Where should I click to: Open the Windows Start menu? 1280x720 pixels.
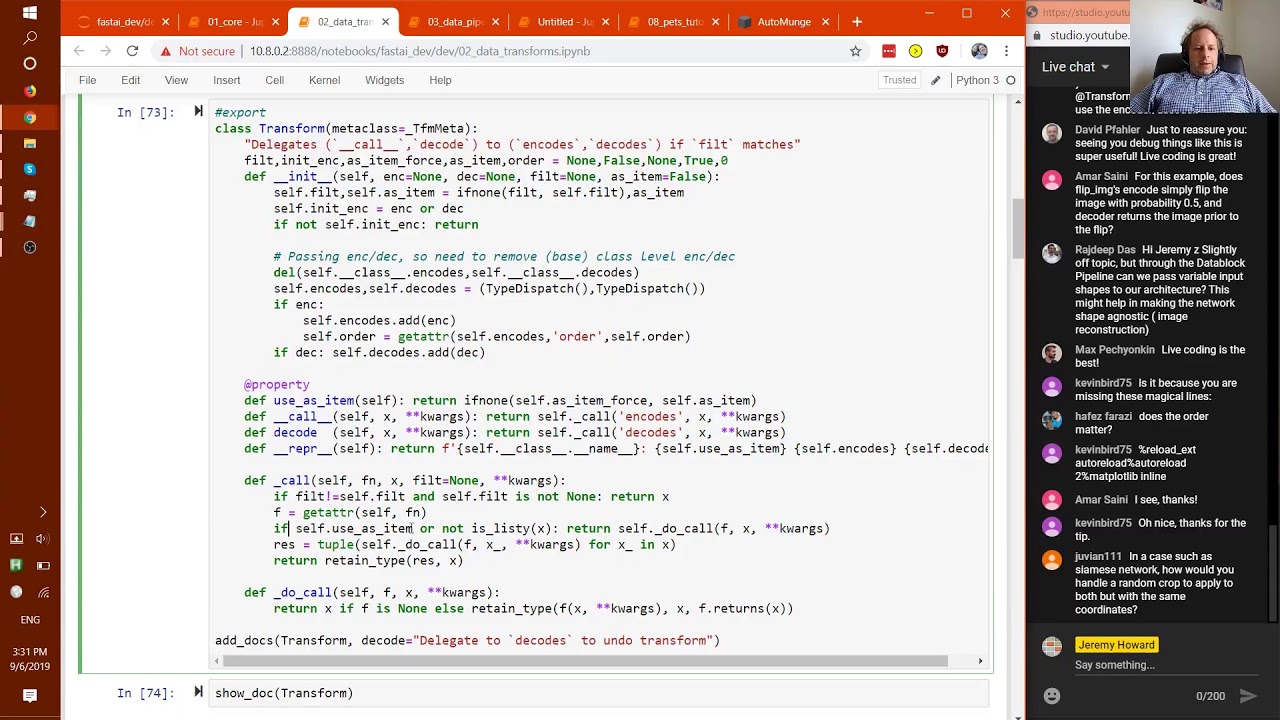29,13
